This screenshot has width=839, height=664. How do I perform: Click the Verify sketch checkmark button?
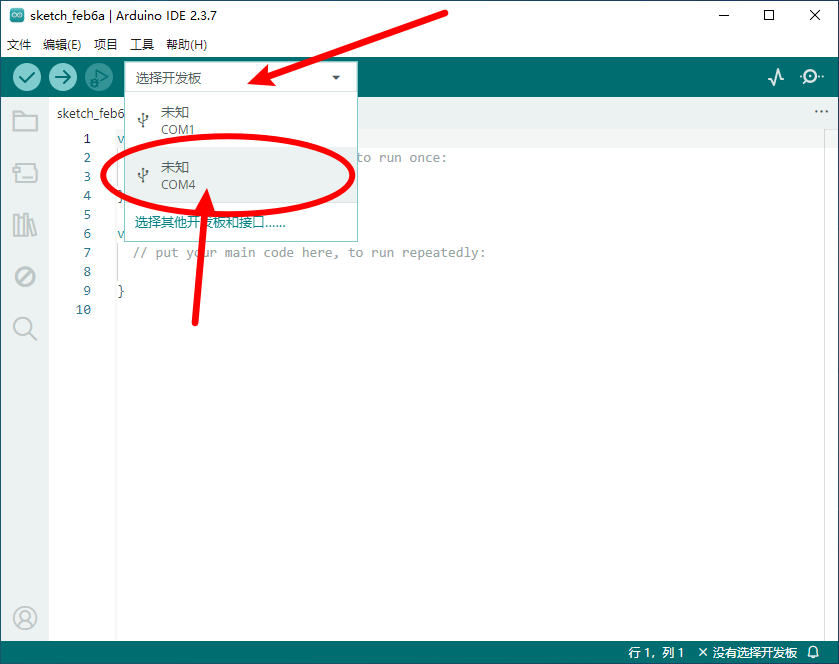click(x=27, y=77)
